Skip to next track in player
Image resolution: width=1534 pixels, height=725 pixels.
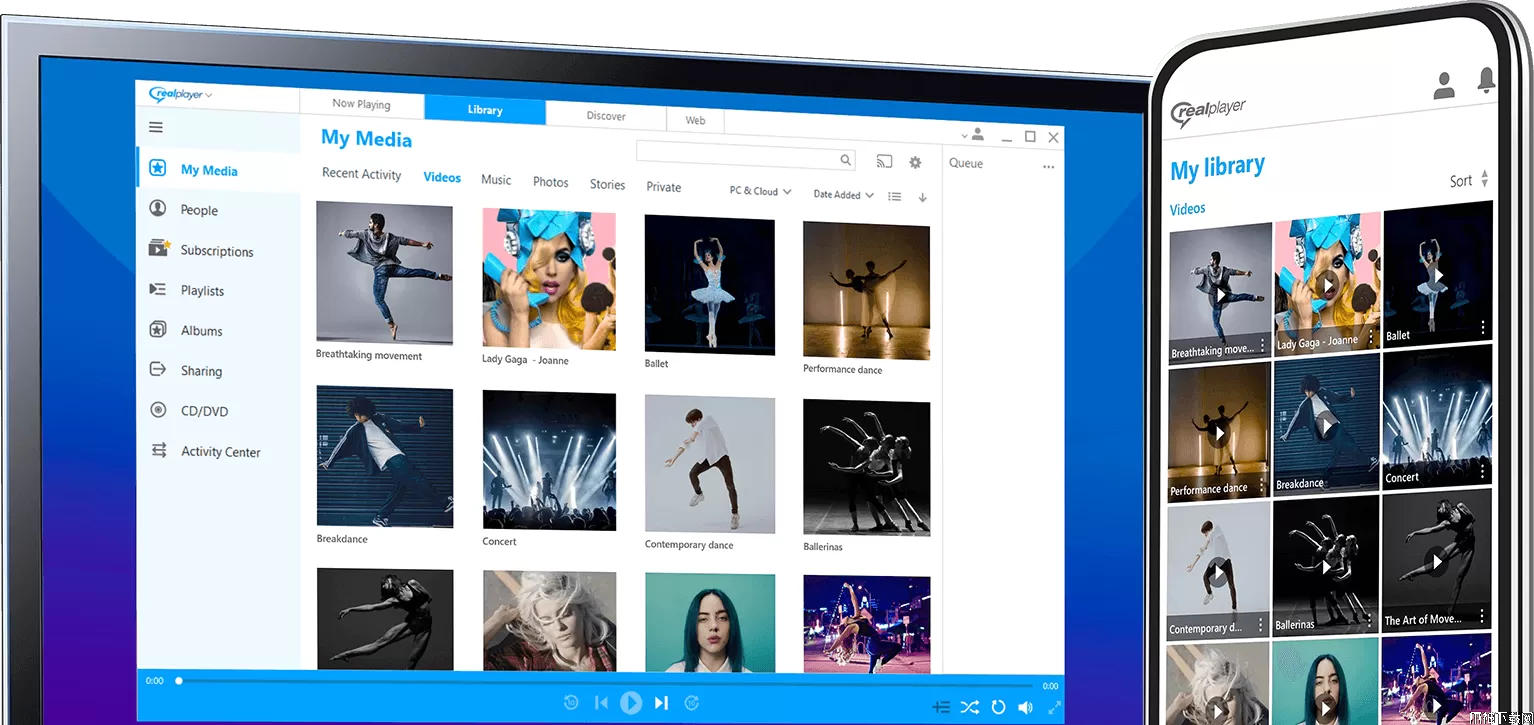coord(661,703)
